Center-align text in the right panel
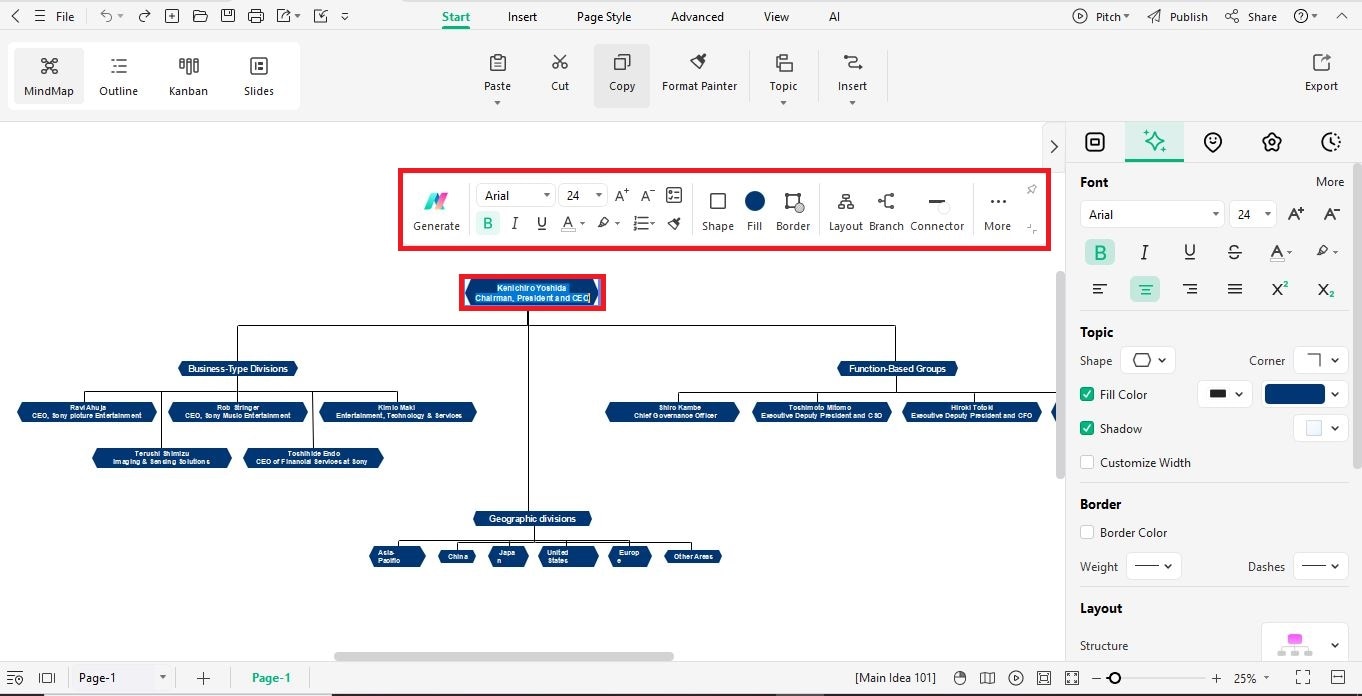The height and width of the screenshot is (696, 1362). (x=1145, y=290)
